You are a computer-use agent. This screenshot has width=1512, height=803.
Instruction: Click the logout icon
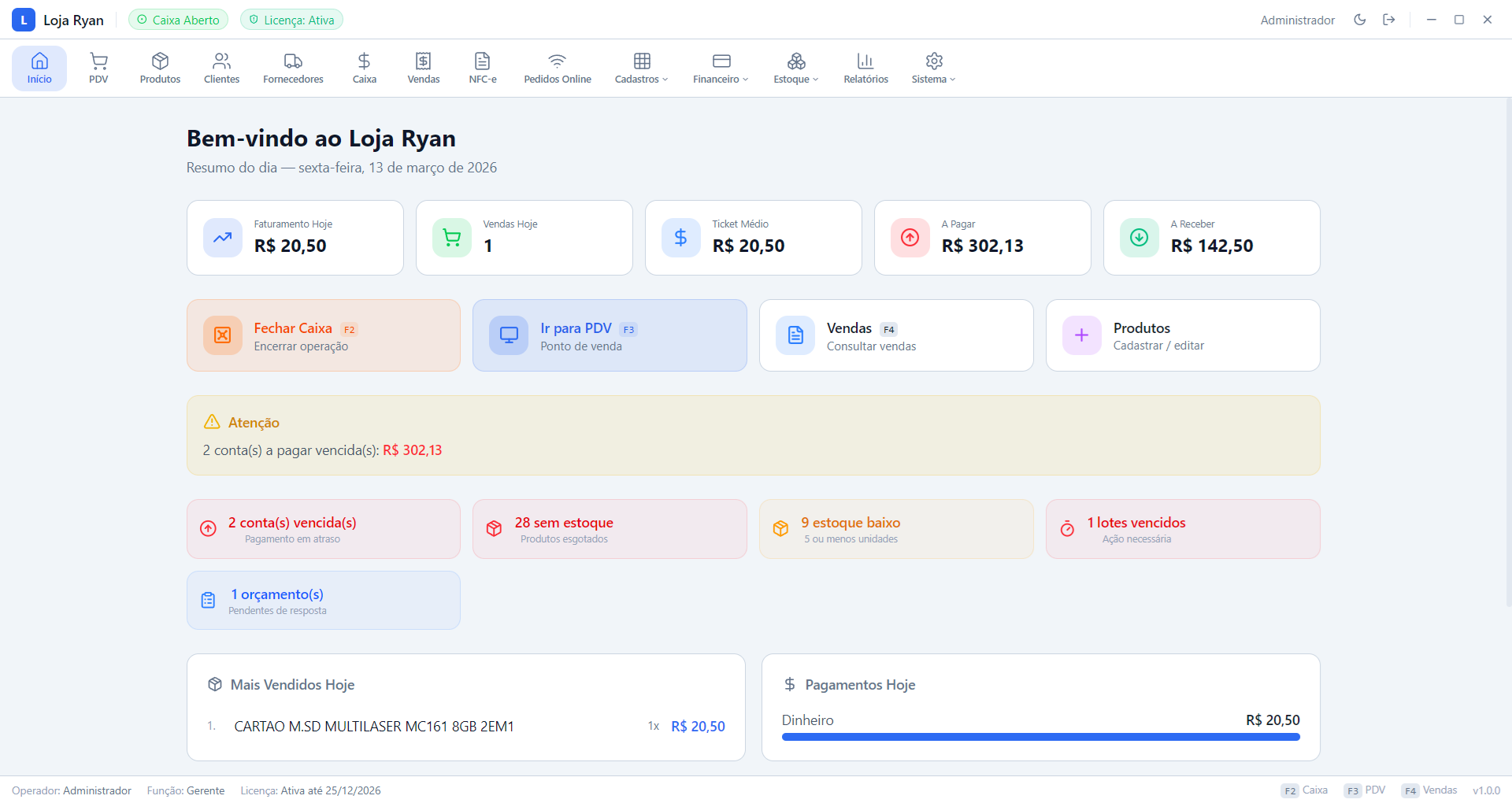click(1389, 20)
